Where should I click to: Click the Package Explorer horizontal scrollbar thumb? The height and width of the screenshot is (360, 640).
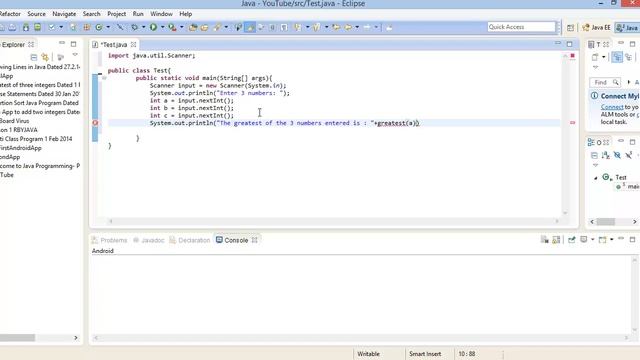pos(17,338)
